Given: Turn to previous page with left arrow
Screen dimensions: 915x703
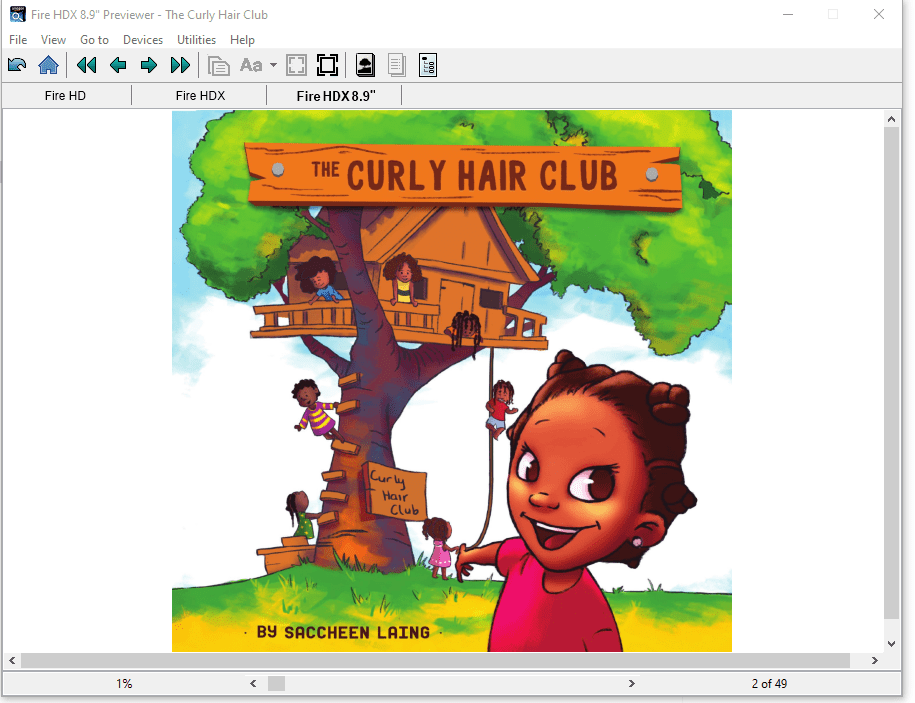Looking at the screenshot, I should point(118,66).
